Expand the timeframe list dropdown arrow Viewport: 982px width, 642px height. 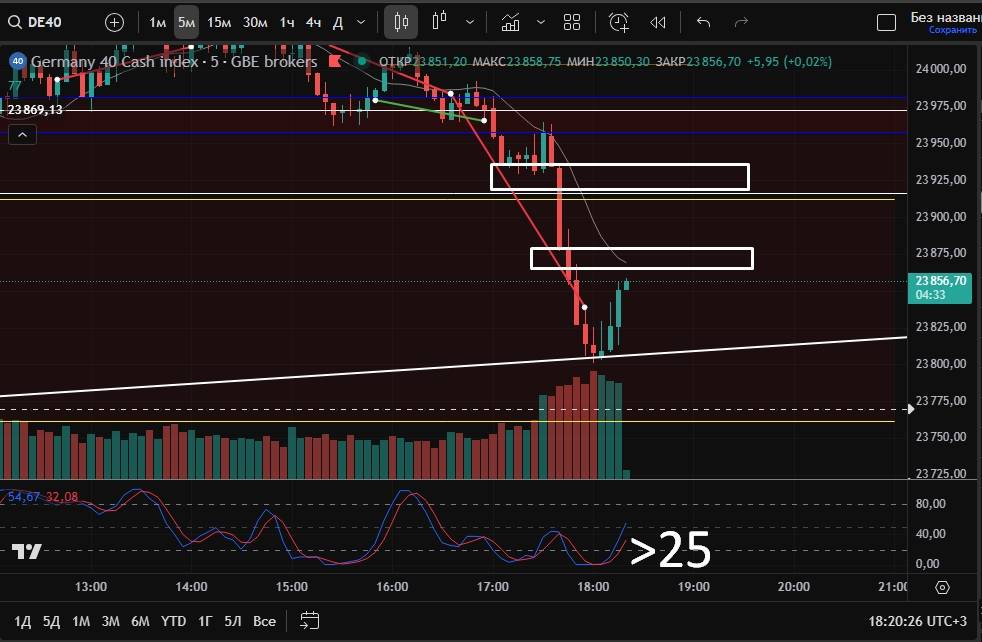click(361, 22)
